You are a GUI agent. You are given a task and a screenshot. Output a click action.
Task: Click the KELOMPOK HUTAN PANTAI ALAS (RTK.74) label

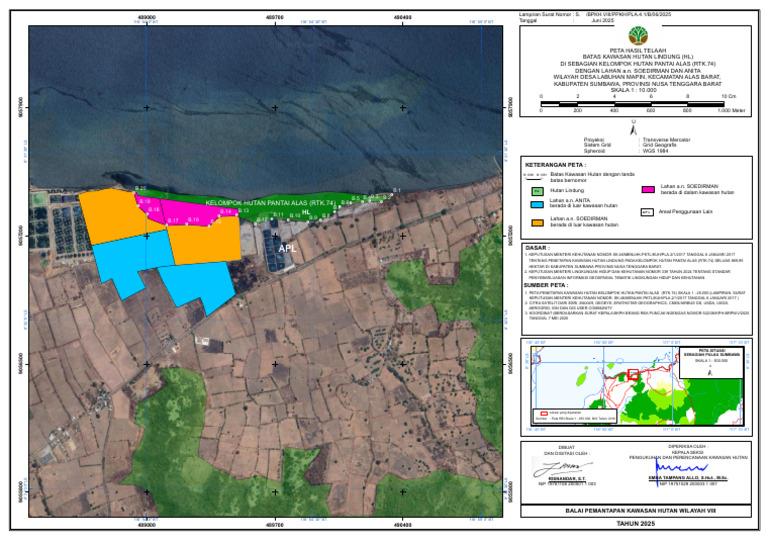click(270, 203)
